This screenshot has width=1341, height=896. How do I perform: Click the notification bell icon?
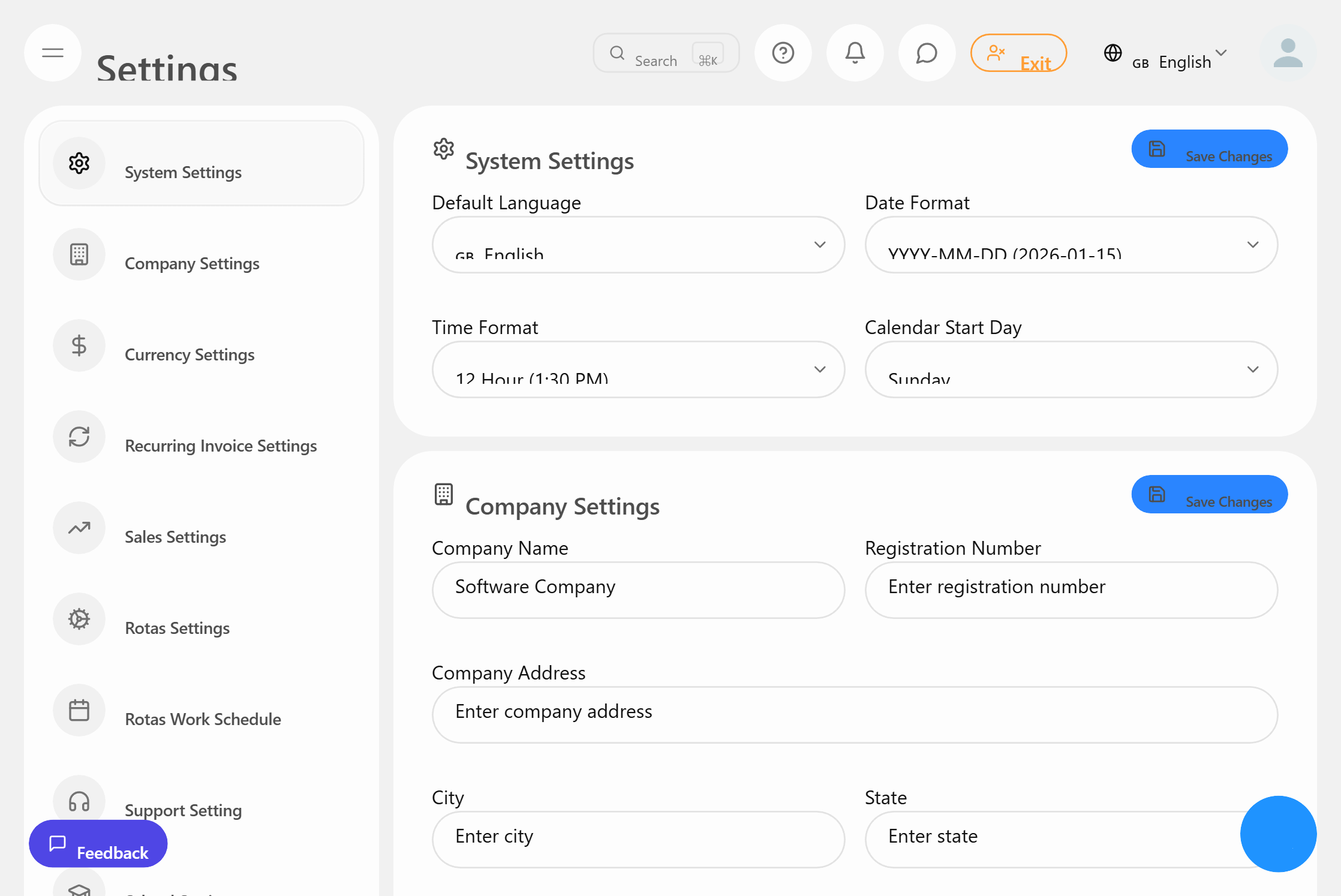click(855, 53)
